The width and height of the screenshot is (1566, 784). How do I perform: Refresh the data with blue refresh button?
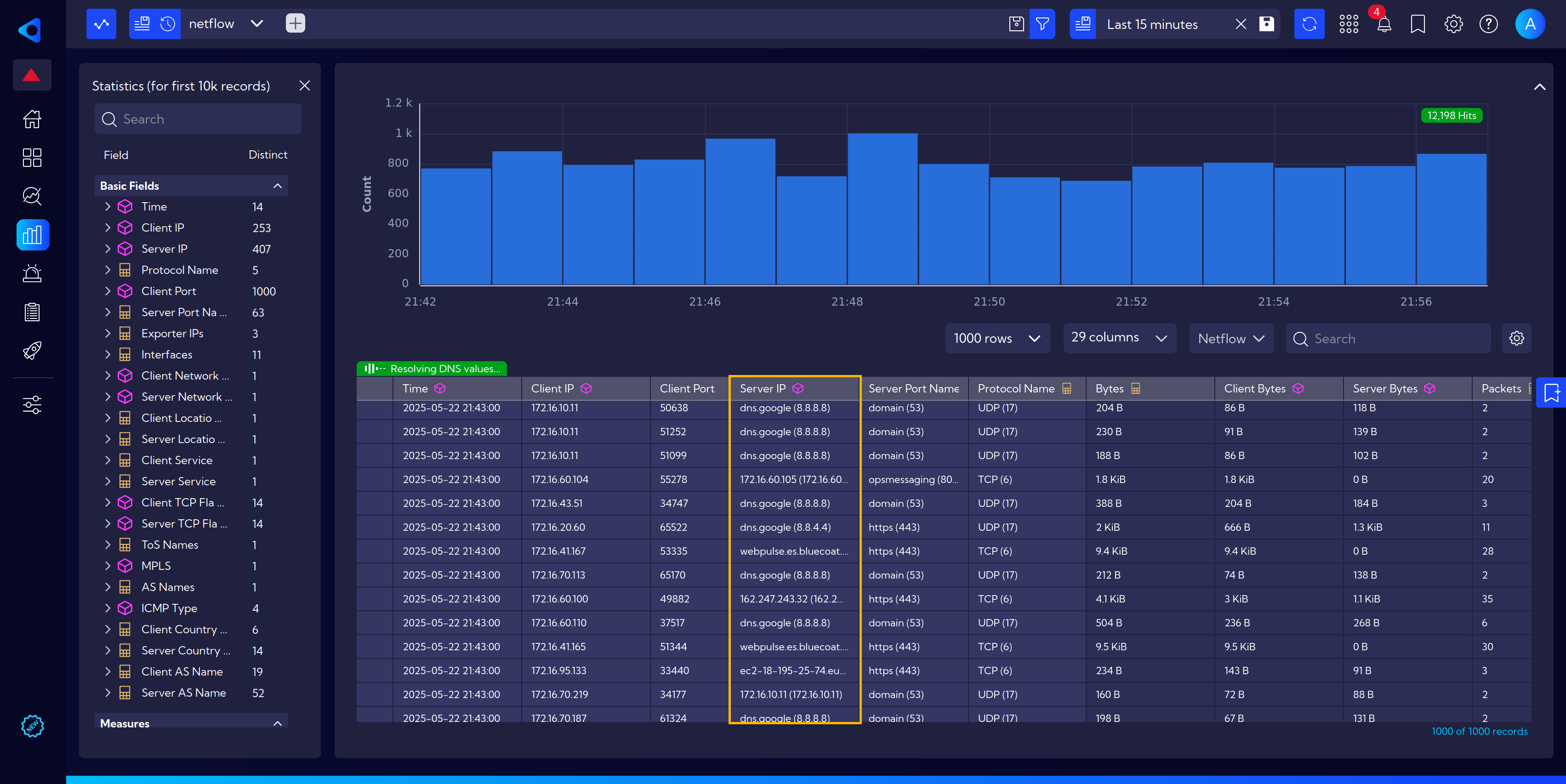[1310, 24]
